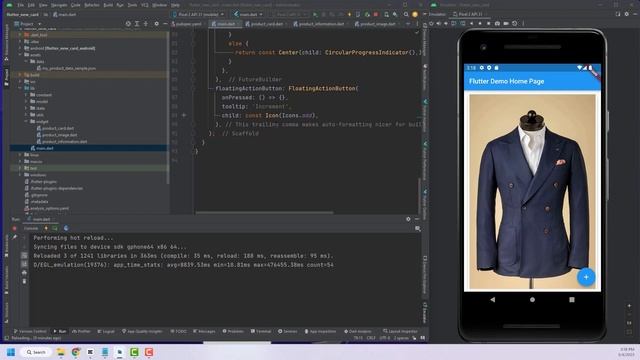Screen dimensions: 640x360
Task: Open the Terminal tool window
Action: pyautogui.click(x=261, y=331)
